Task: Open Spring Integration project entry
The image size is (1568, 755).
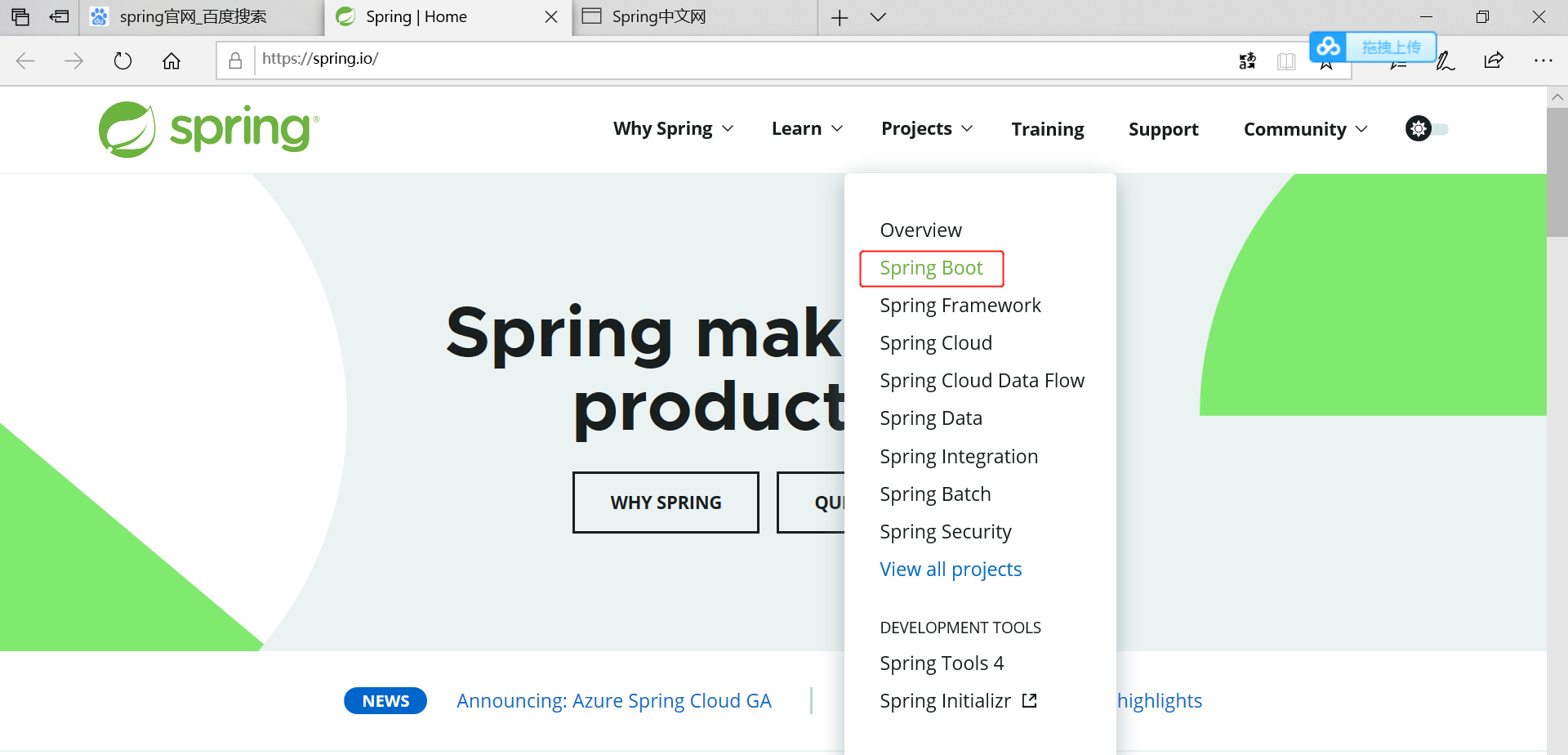Action: coord(959,457)
